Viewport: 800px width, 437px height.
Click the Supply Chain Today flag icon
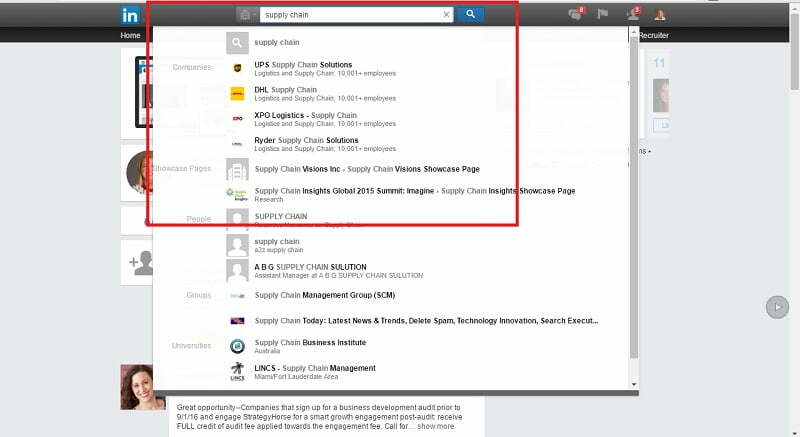click(x=237, y=321)
